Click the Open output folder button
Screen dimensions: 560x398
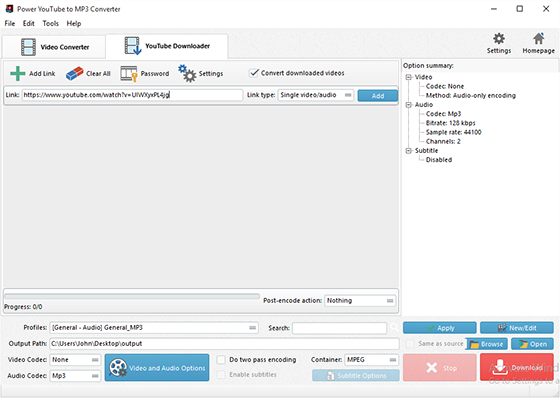click(532, 344)
